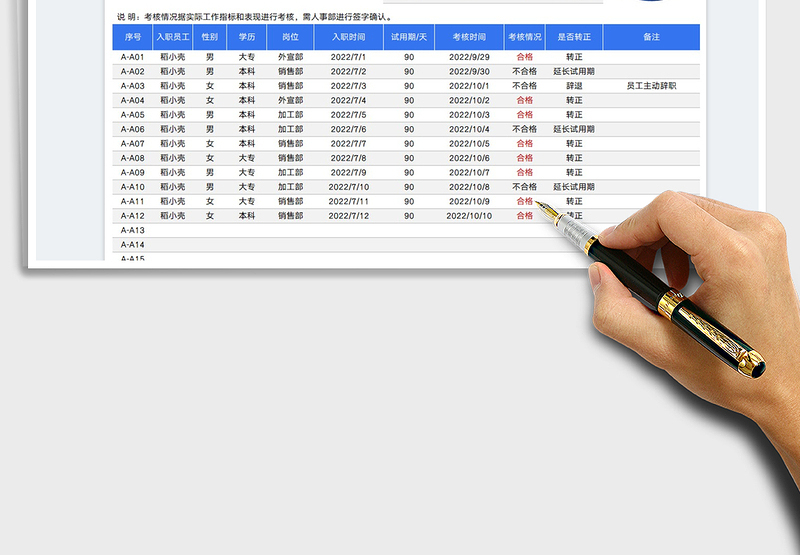Select the 延长试用期 cell in row A-A02
The image size is (800, 555).
573,72
